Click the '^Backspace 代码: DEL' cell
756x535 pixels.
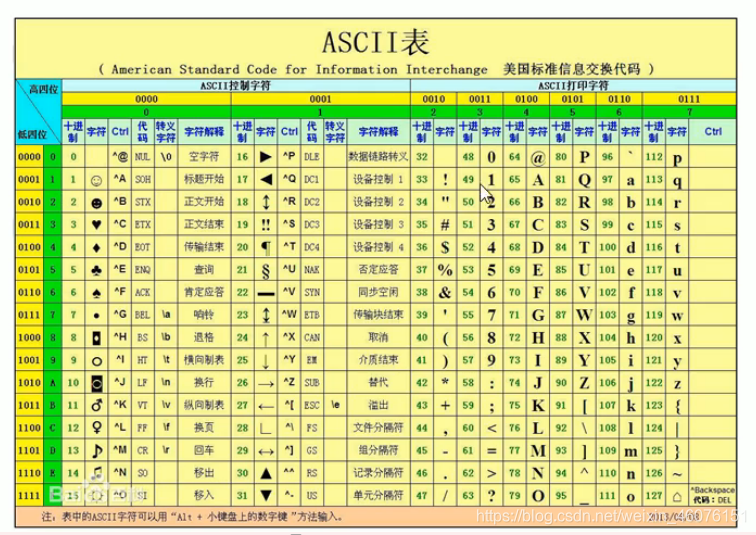click(x=713, y=495)
